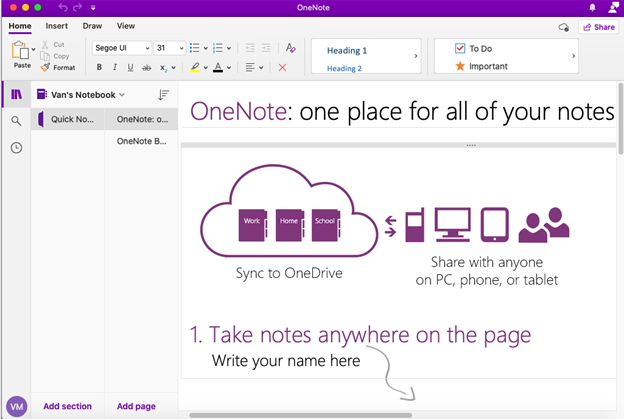
Task: Expand the alignment dropdown arrow
Action: pos(261,68)
